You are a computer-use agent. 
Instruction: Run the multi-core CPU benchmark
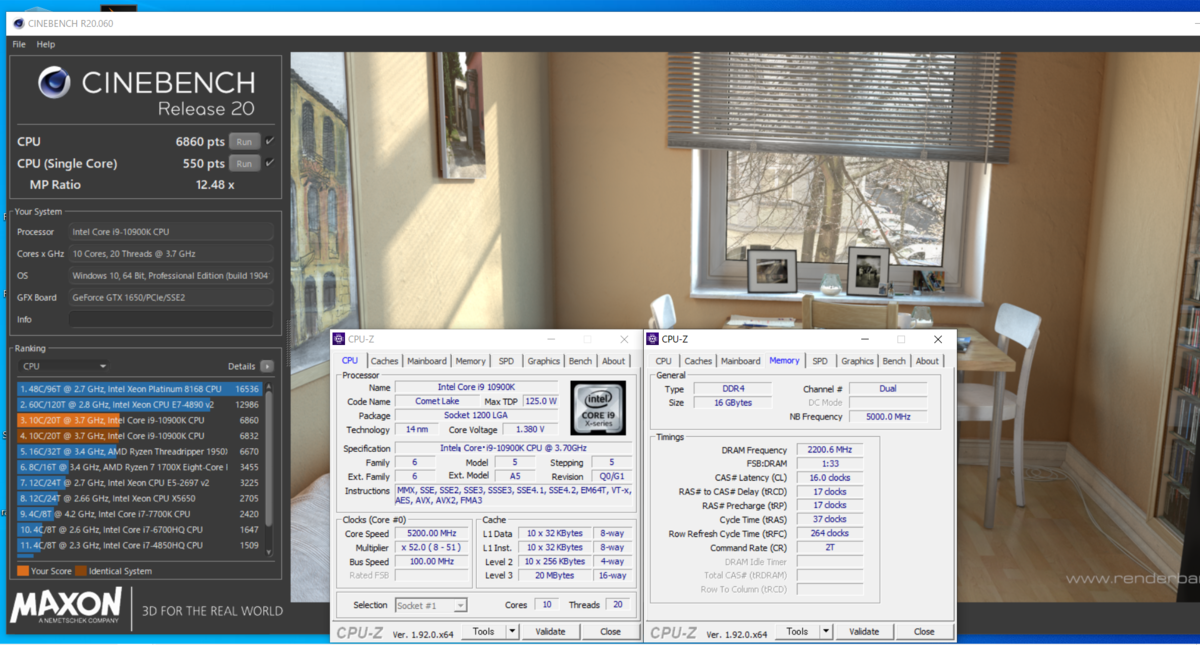[x=244, y=141]
